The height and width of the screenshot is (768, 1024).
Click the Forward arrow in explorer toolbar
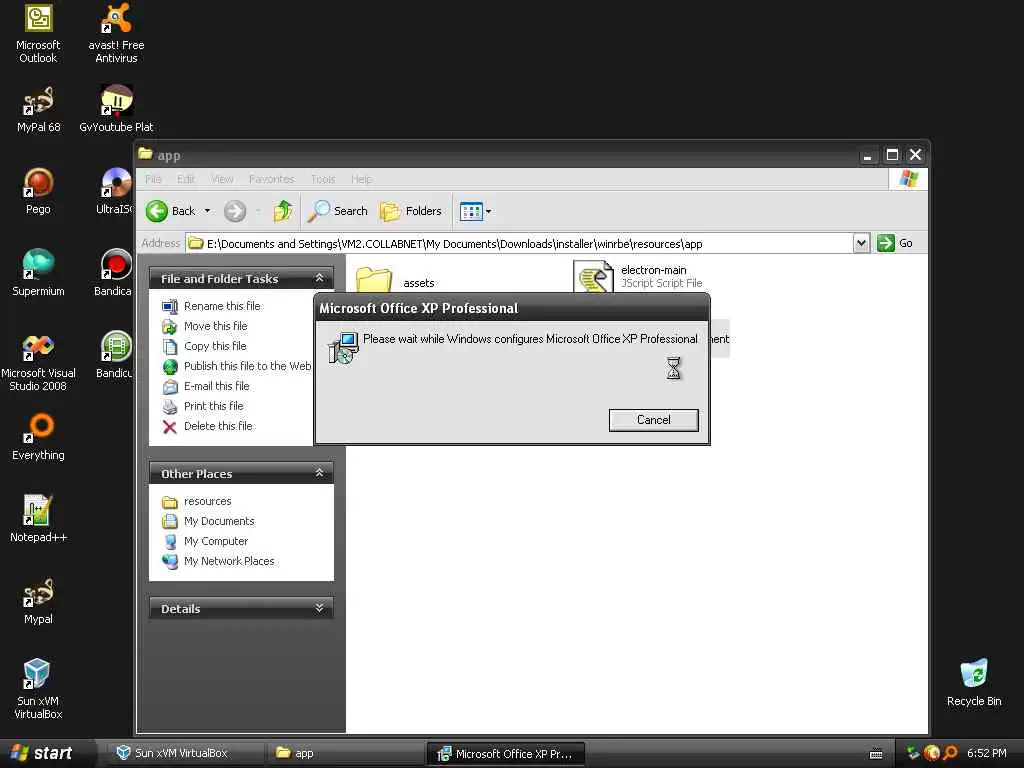point(235,211)
